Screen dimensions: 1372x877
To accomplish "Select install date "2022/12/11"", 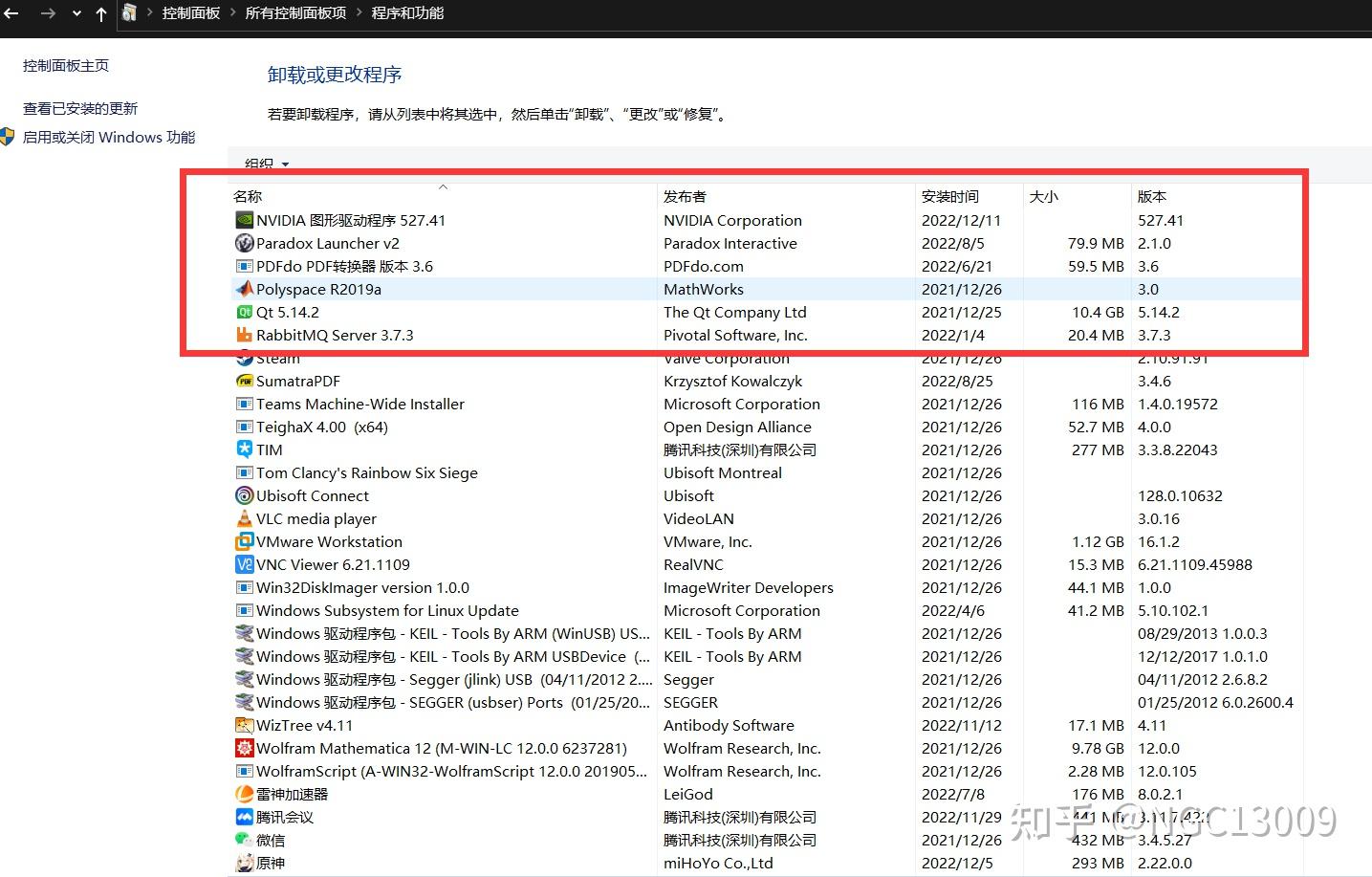I will pyautogui.click(x=961, y=220).
